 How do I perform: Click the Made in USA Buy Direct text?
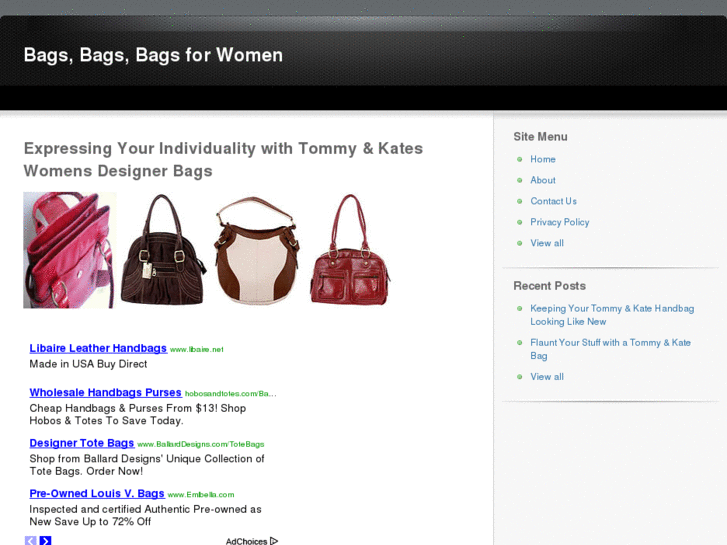tap(88, 364)
